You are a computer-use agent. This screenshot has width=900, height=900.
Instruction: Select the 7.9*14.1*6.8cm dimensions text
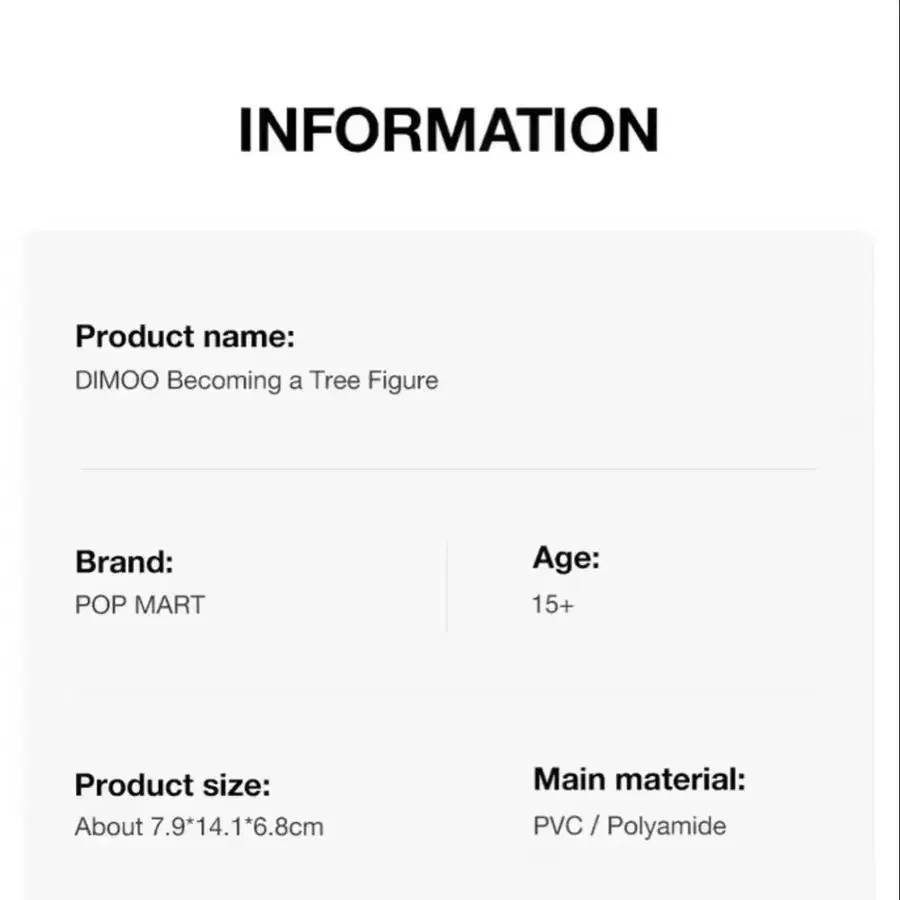[237, 827]
